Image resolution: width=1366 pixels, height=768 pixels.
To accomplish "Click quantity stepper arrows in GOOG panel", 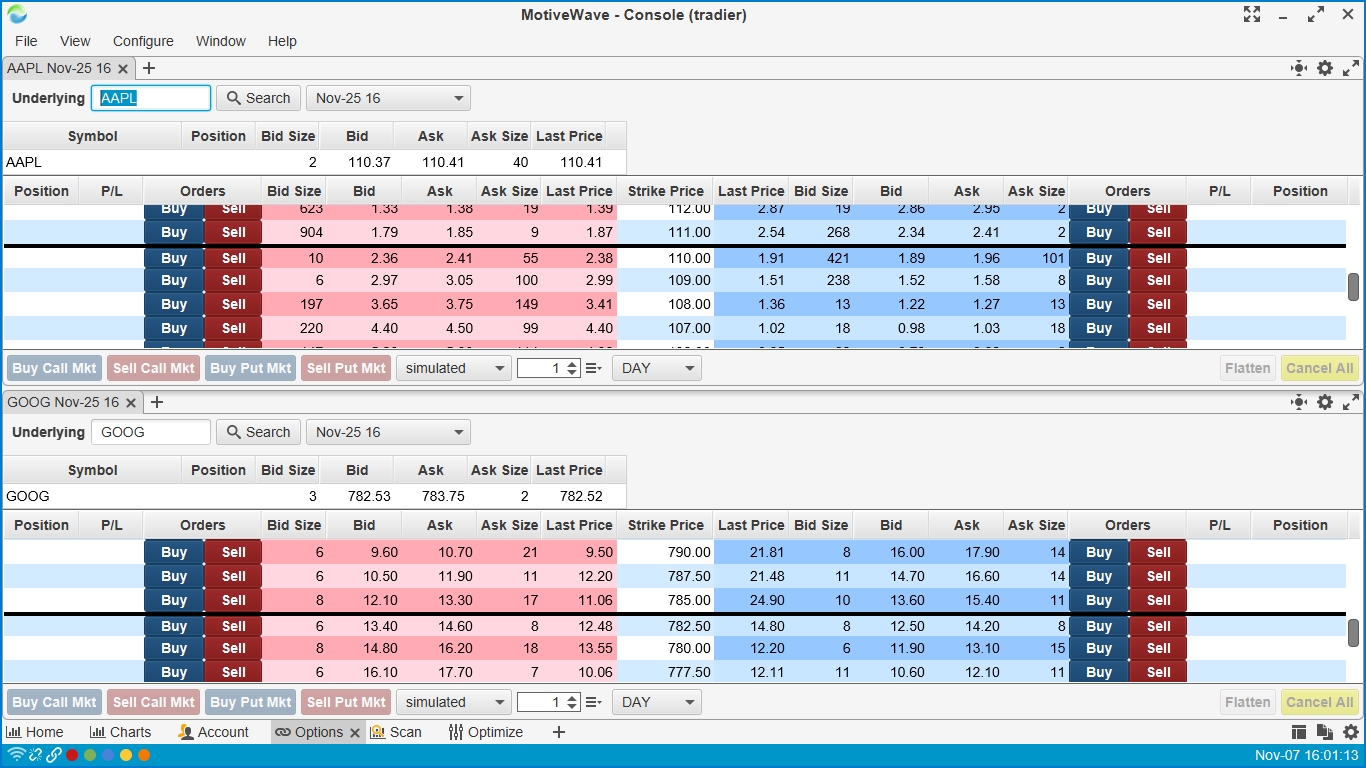I will (x=573, y=702).
